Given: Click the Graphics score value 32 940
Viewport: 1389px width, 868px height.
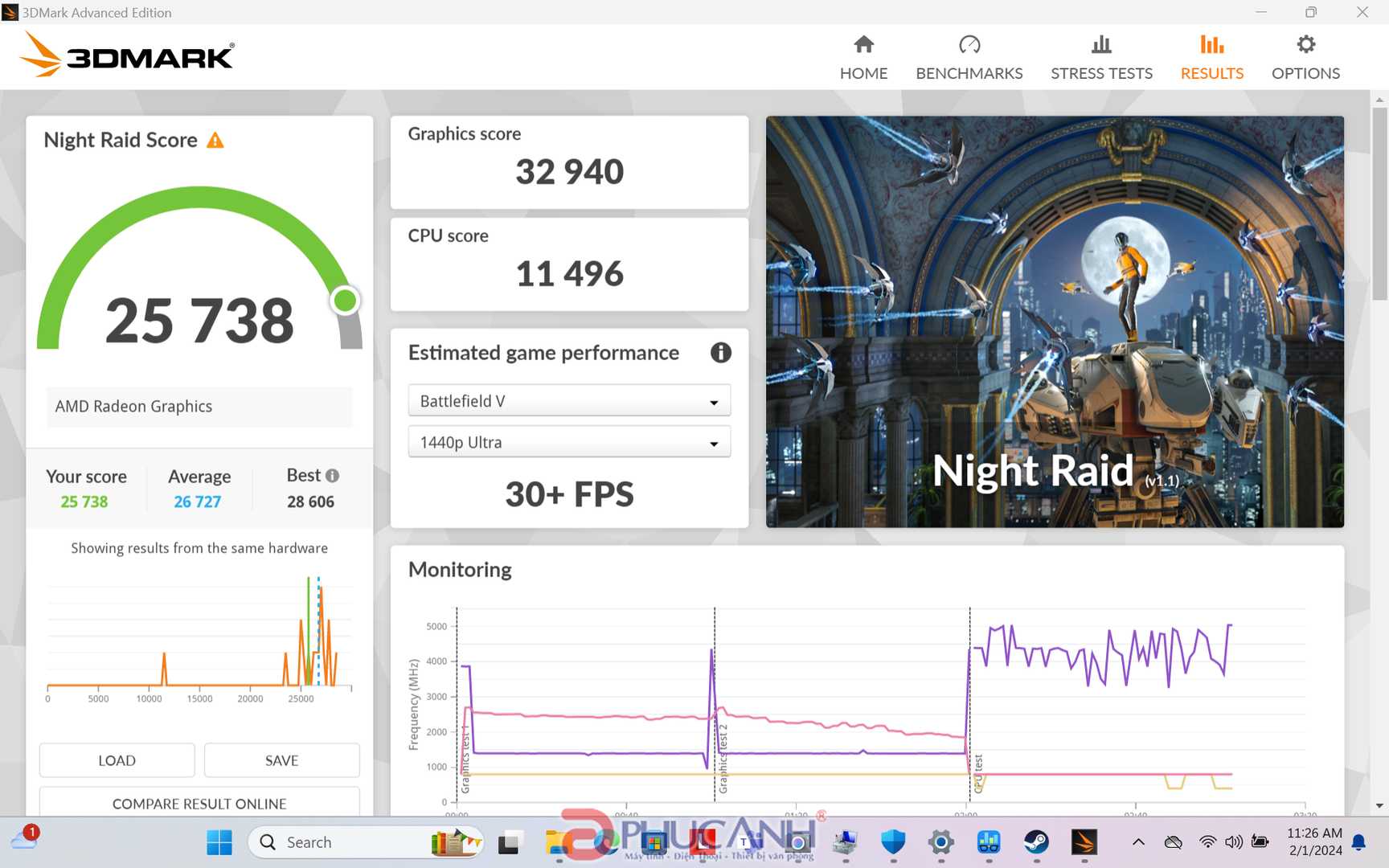Looking at the screenshot, I should point(569,172).
